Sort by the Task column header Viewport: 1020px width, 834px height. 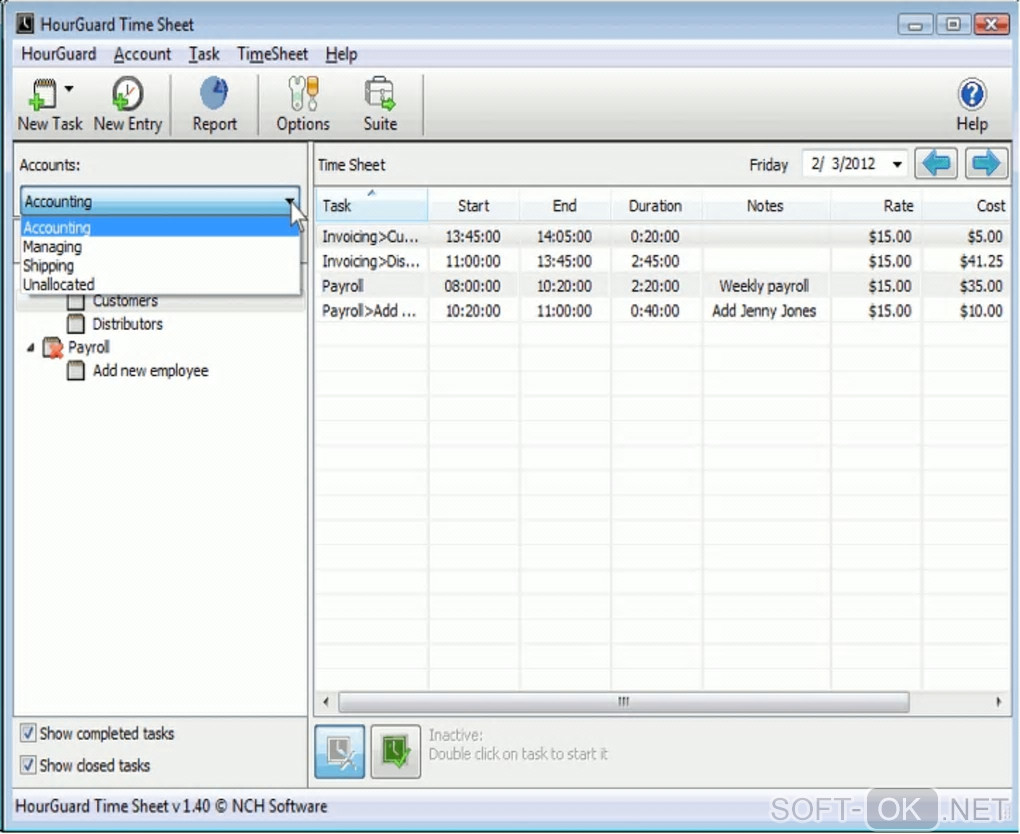click(x=371, y=205)
